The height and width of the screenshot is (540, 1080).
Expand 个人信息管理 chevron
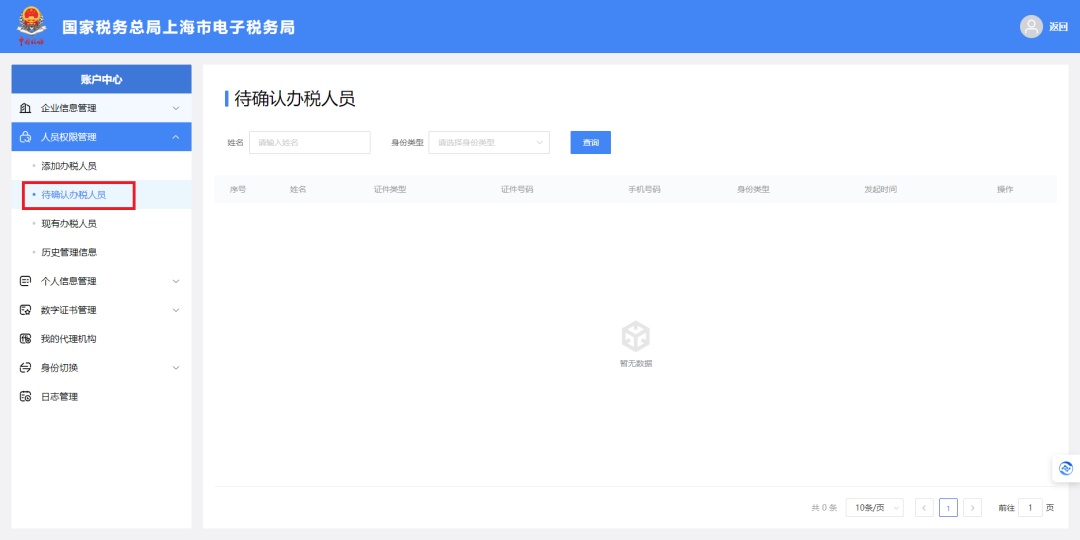pos(176,281)
